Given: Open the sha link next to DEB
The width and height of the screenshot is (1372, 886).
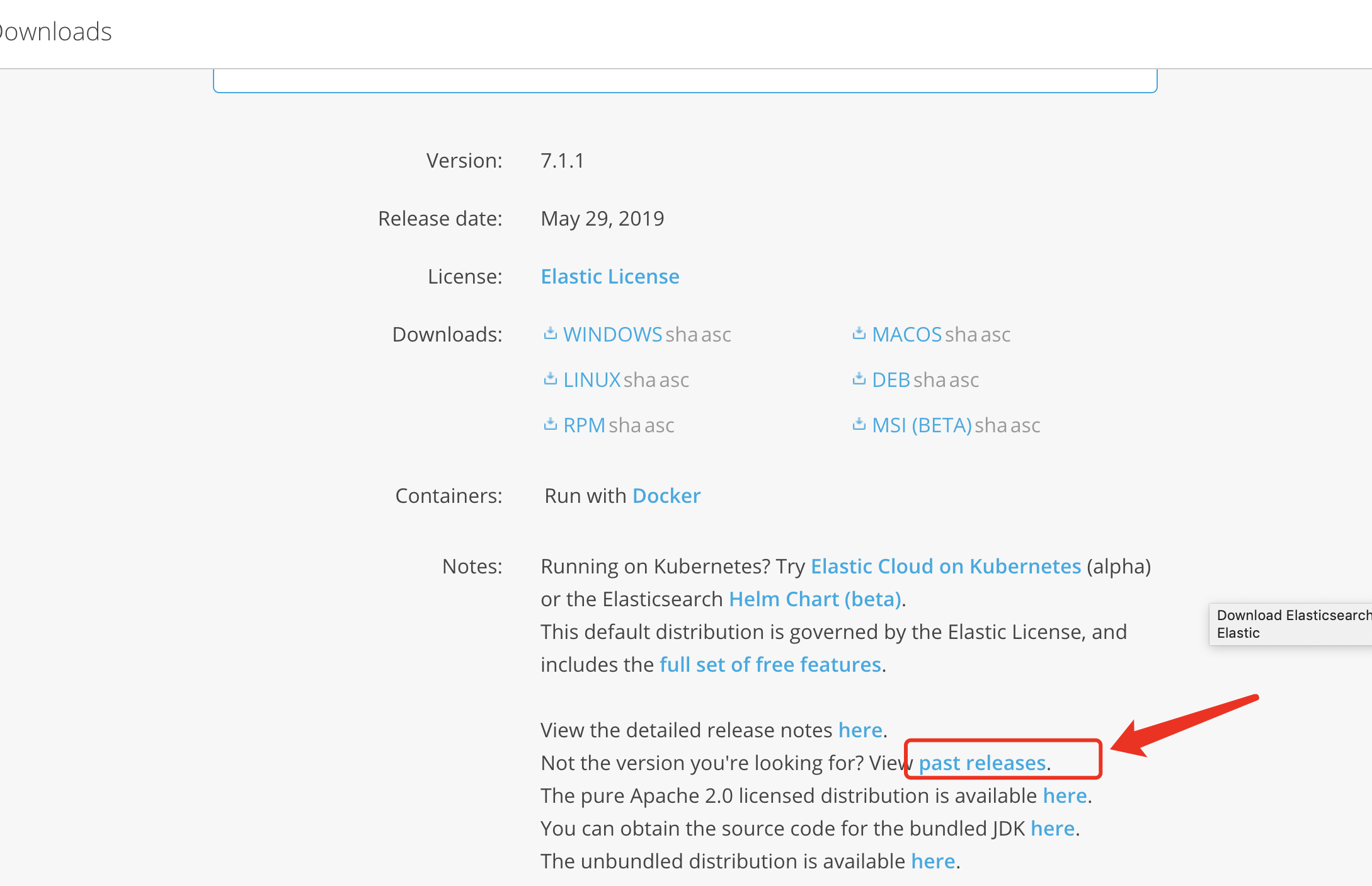Looking at the screenshot, I should pyautogui.click(x=930, y=380).
